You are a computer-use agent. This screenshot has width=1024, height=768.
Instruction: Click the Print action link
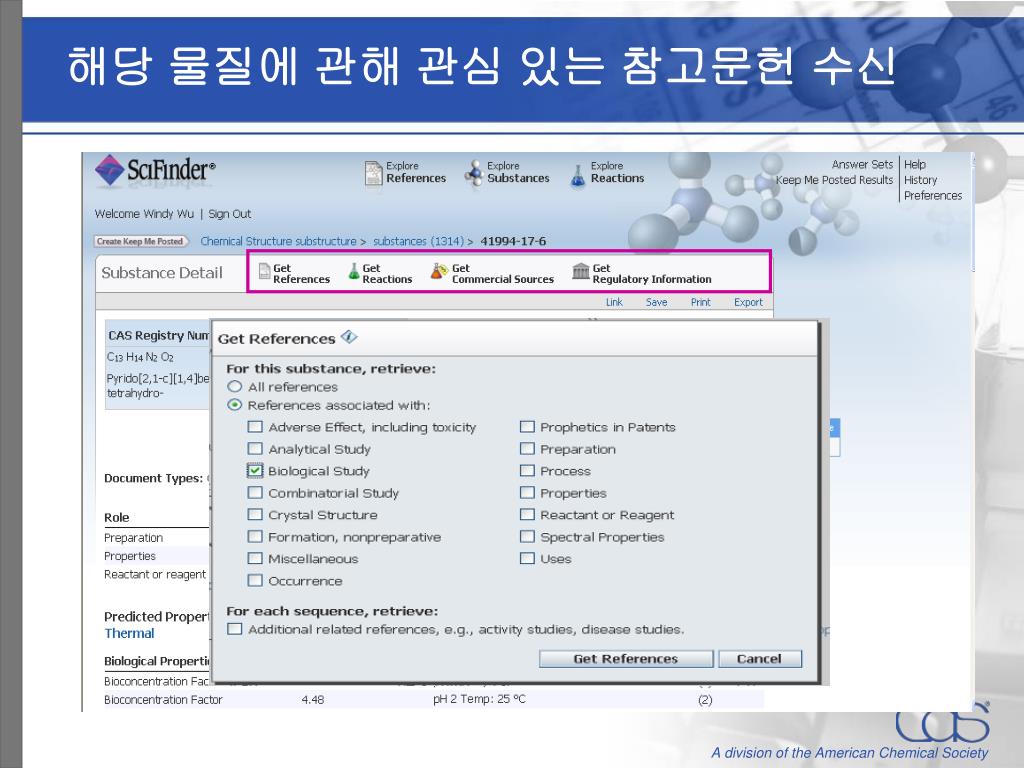tap(701, 302)
